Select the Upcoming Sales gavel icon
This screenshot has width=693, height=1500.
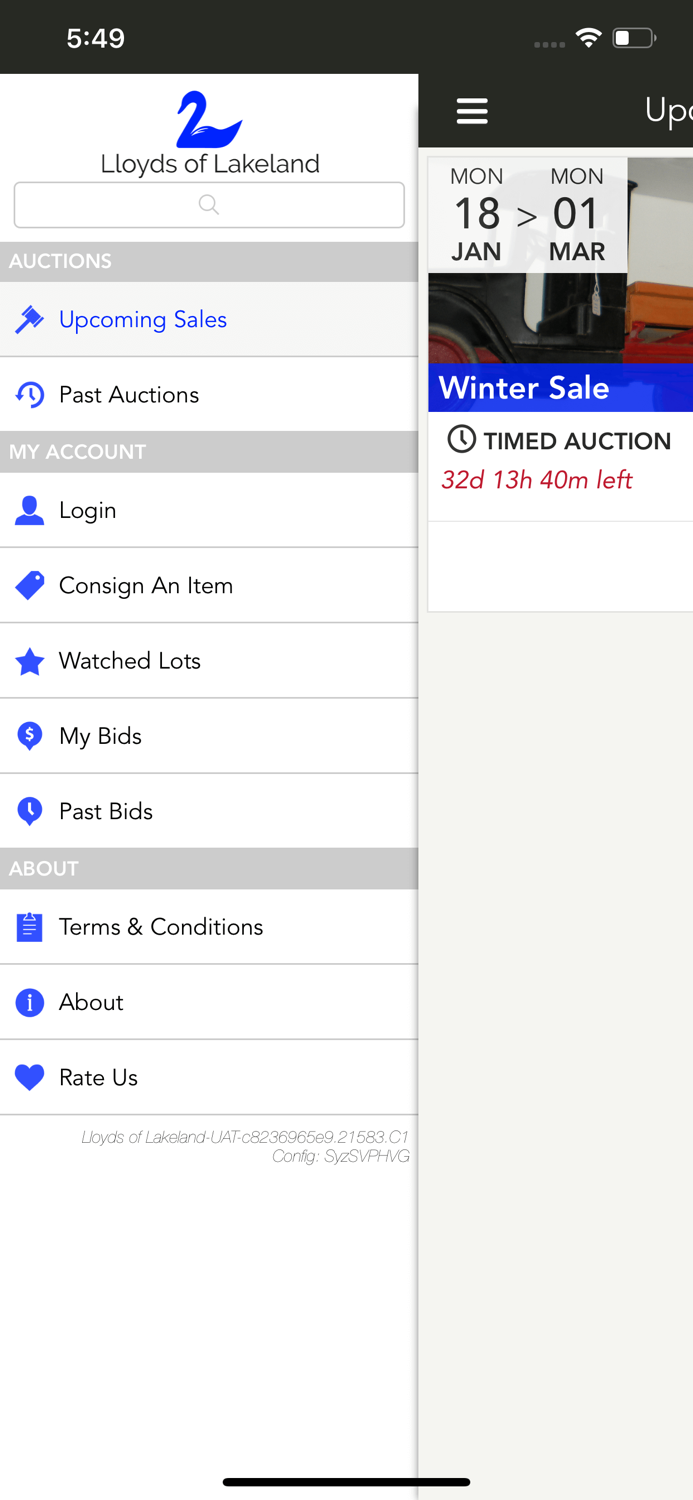click(29, 319)
